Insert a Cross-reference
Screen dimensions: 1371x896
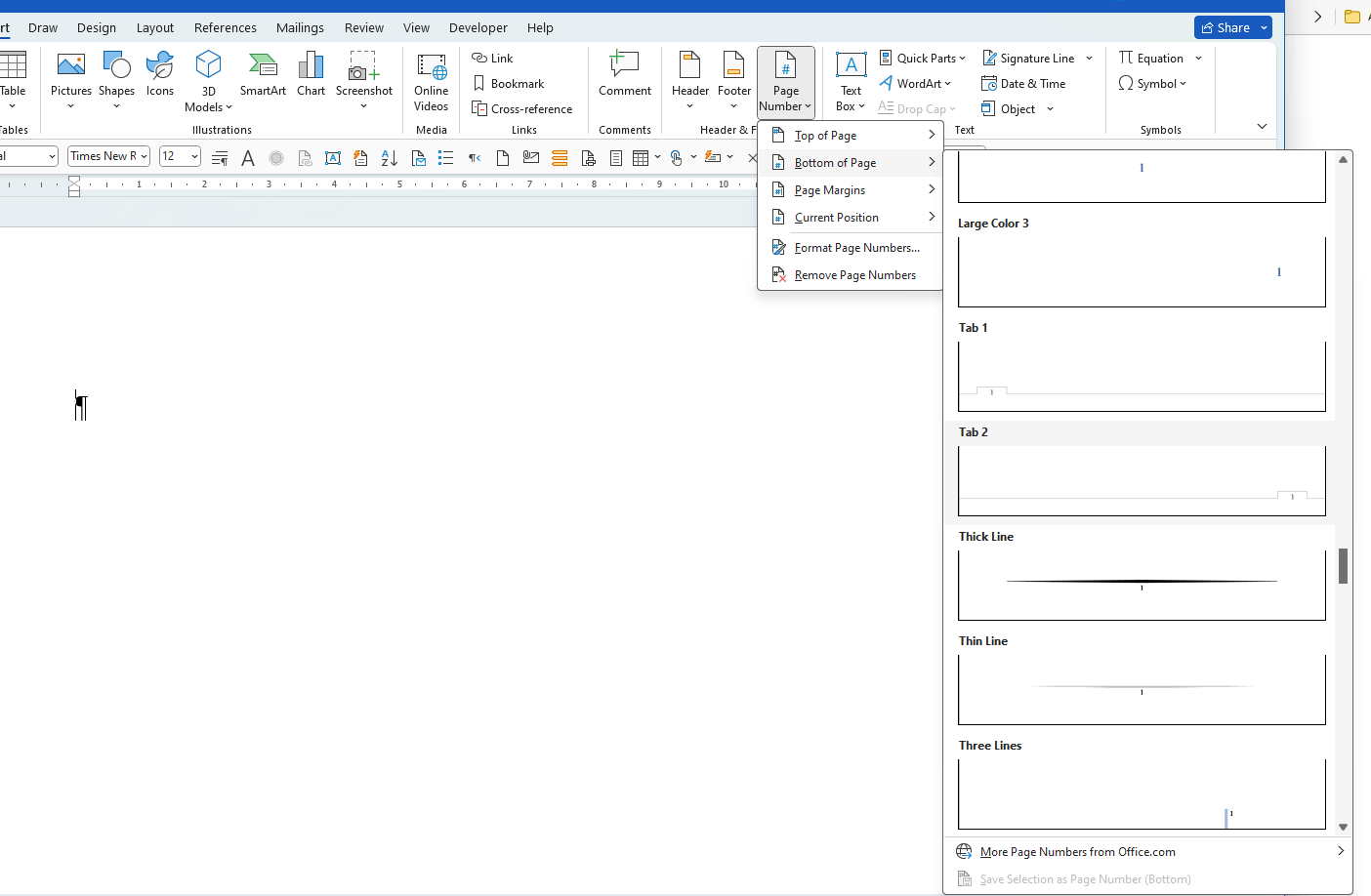[521, 109]
